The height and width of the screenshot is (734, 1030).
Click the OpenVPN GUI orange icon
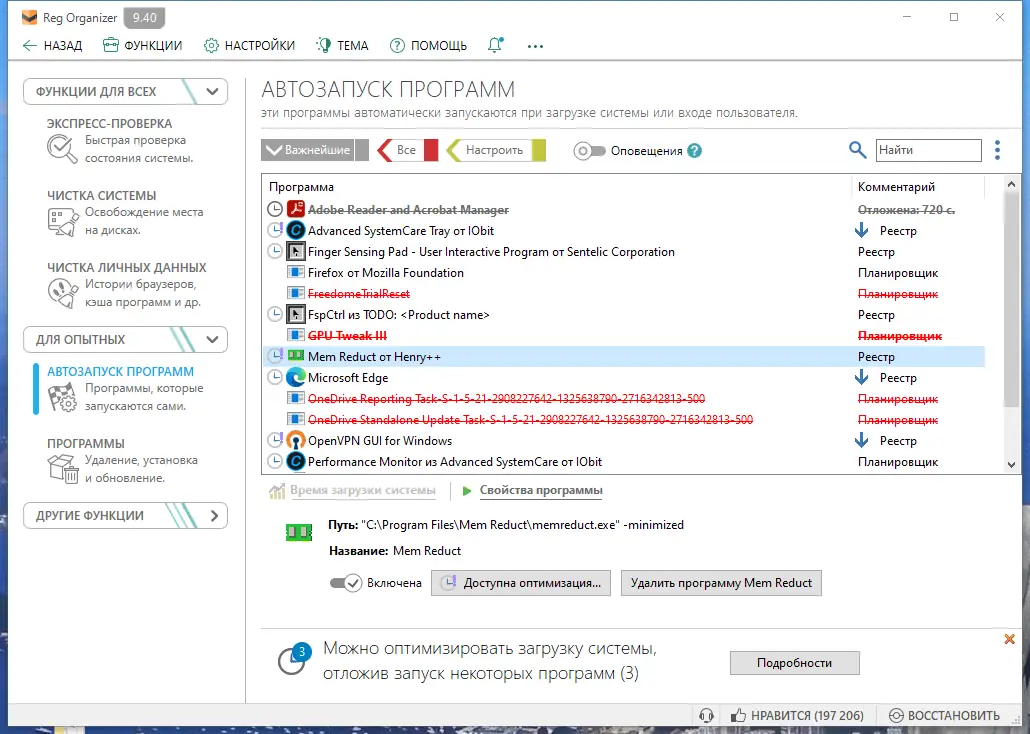pos(296,440)
